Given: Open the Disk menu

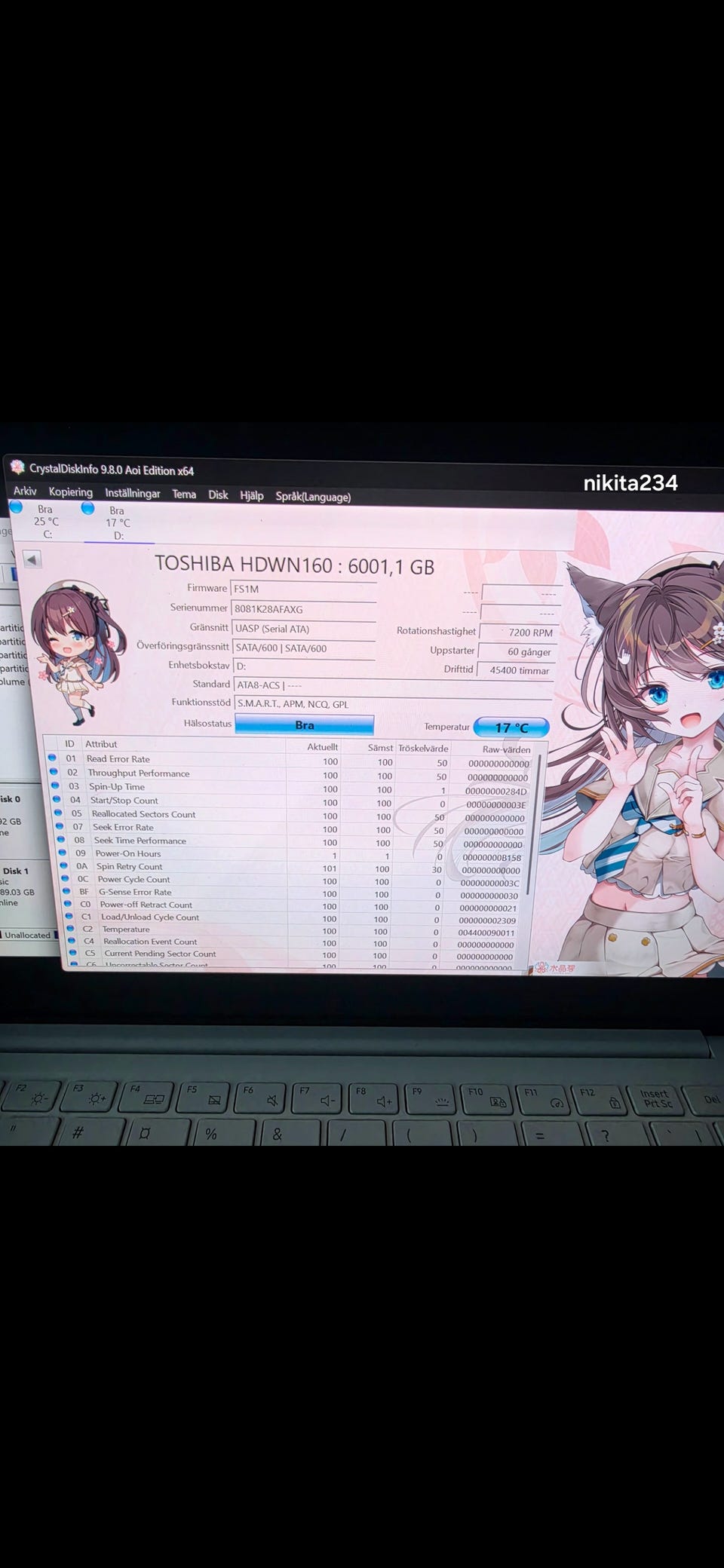Looking at the screenshot, I should tap(219, 495).
